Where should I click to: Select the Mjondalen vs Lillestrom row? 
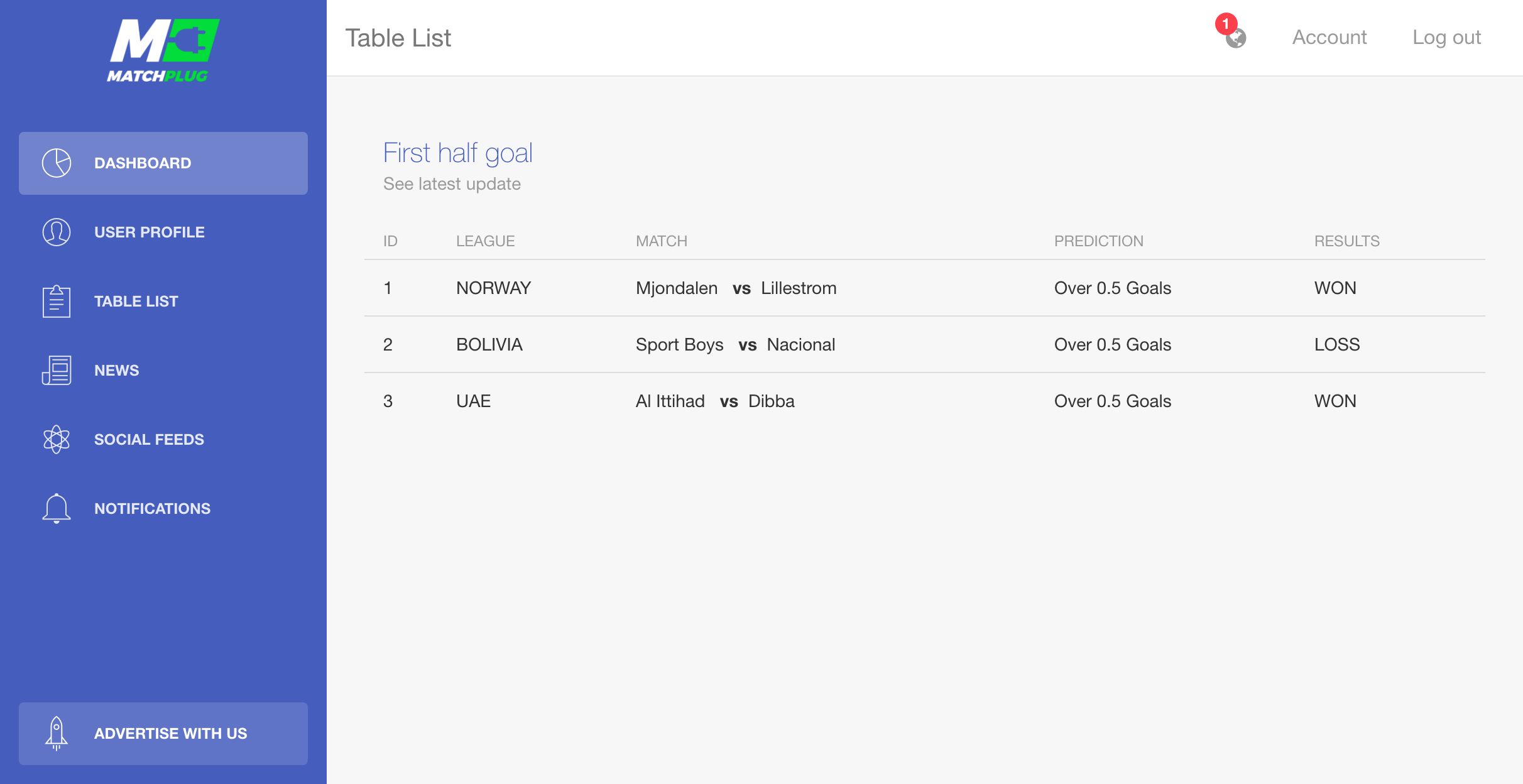click(x=925, y=288)
